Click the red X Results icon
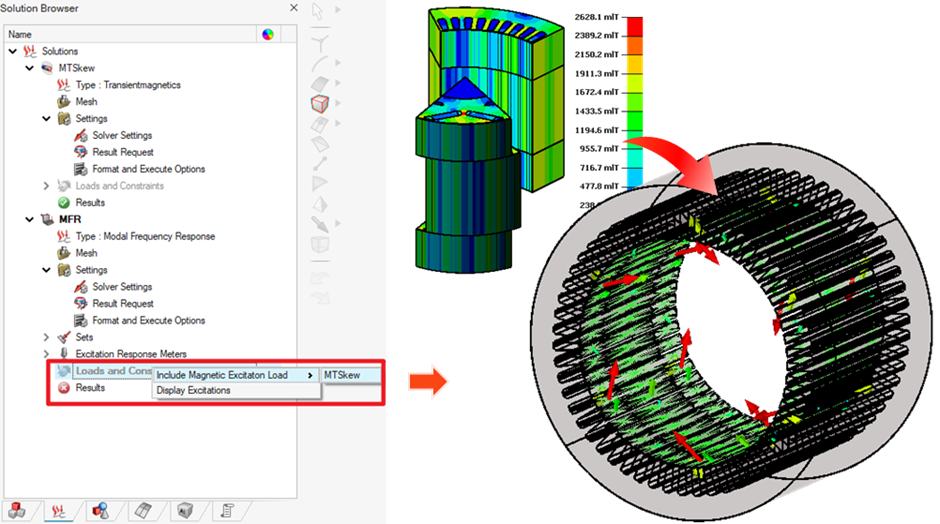The image size is (940, 524). pyautogui.click(x=64, y=388)
